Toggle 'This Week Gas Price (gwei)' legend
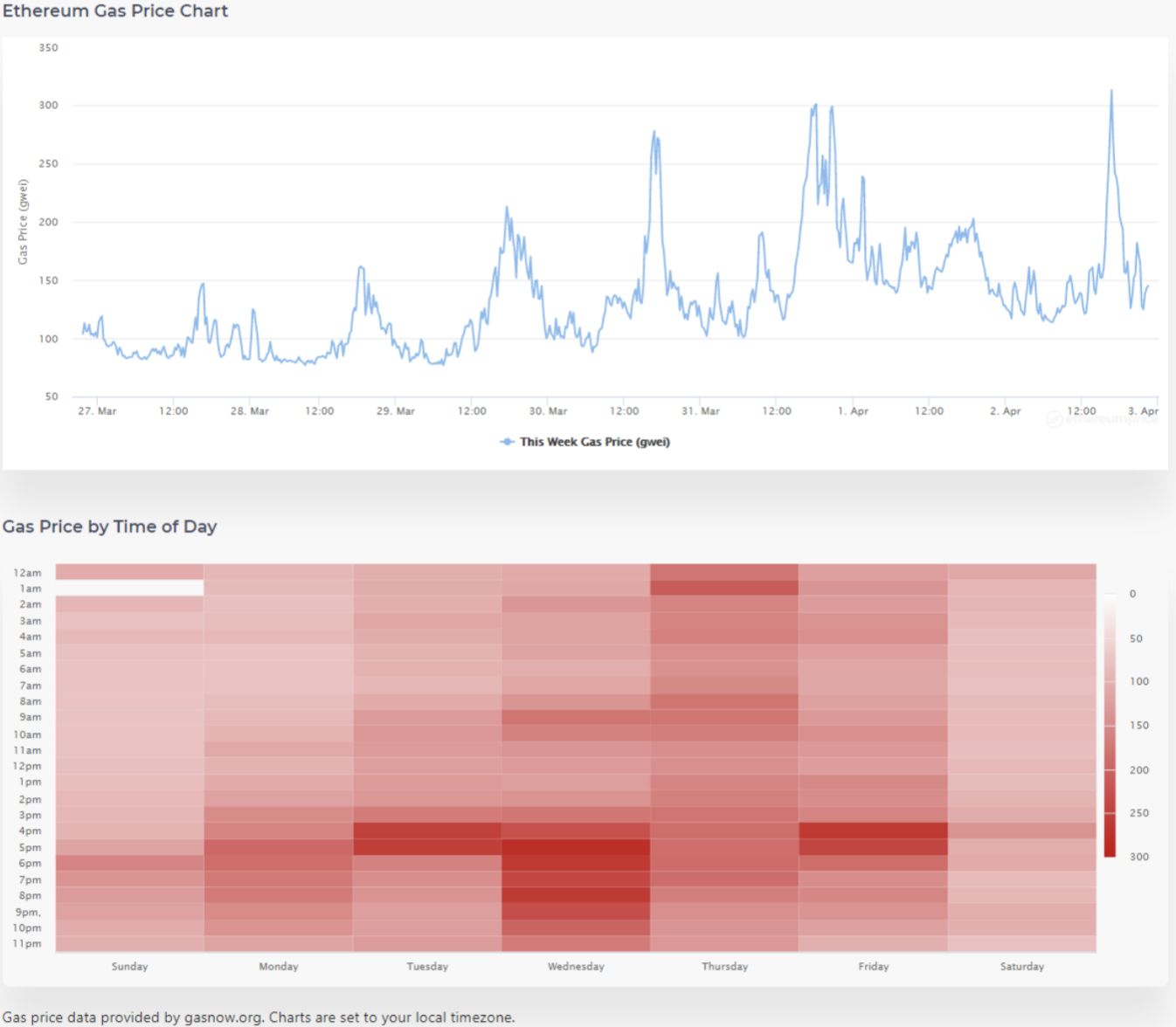 (585, 442)
